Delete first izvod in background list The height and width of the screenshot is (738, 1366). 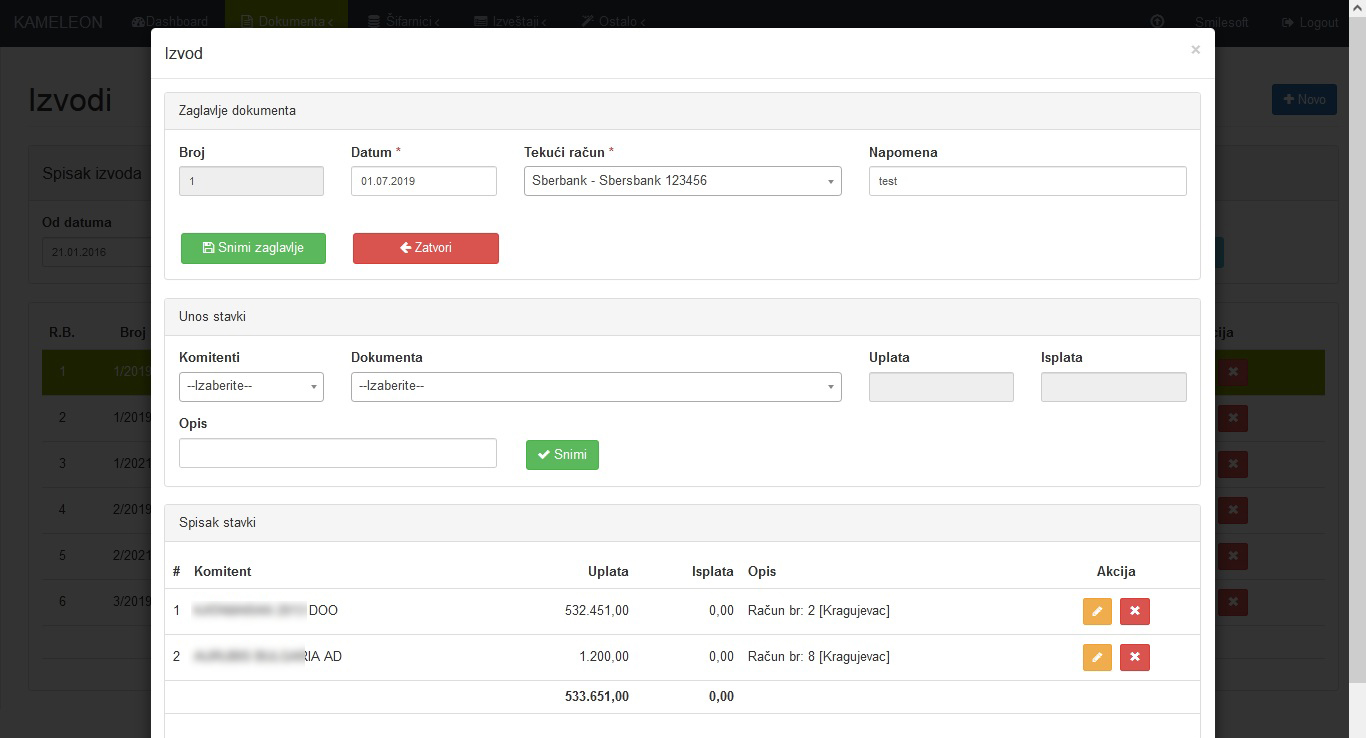(1233, 371)
